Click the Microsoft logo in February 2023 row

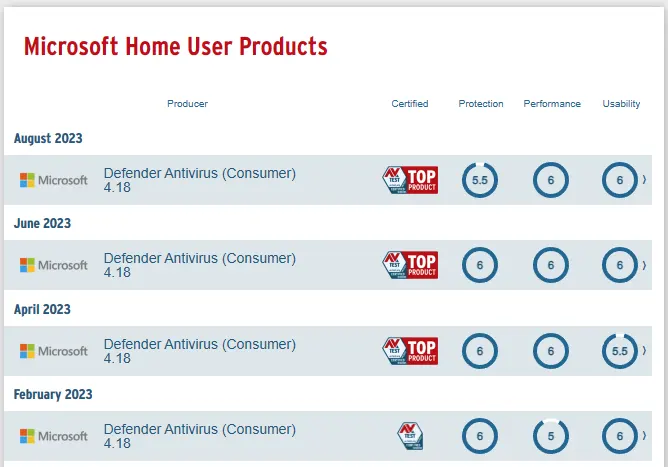[54, 436]
